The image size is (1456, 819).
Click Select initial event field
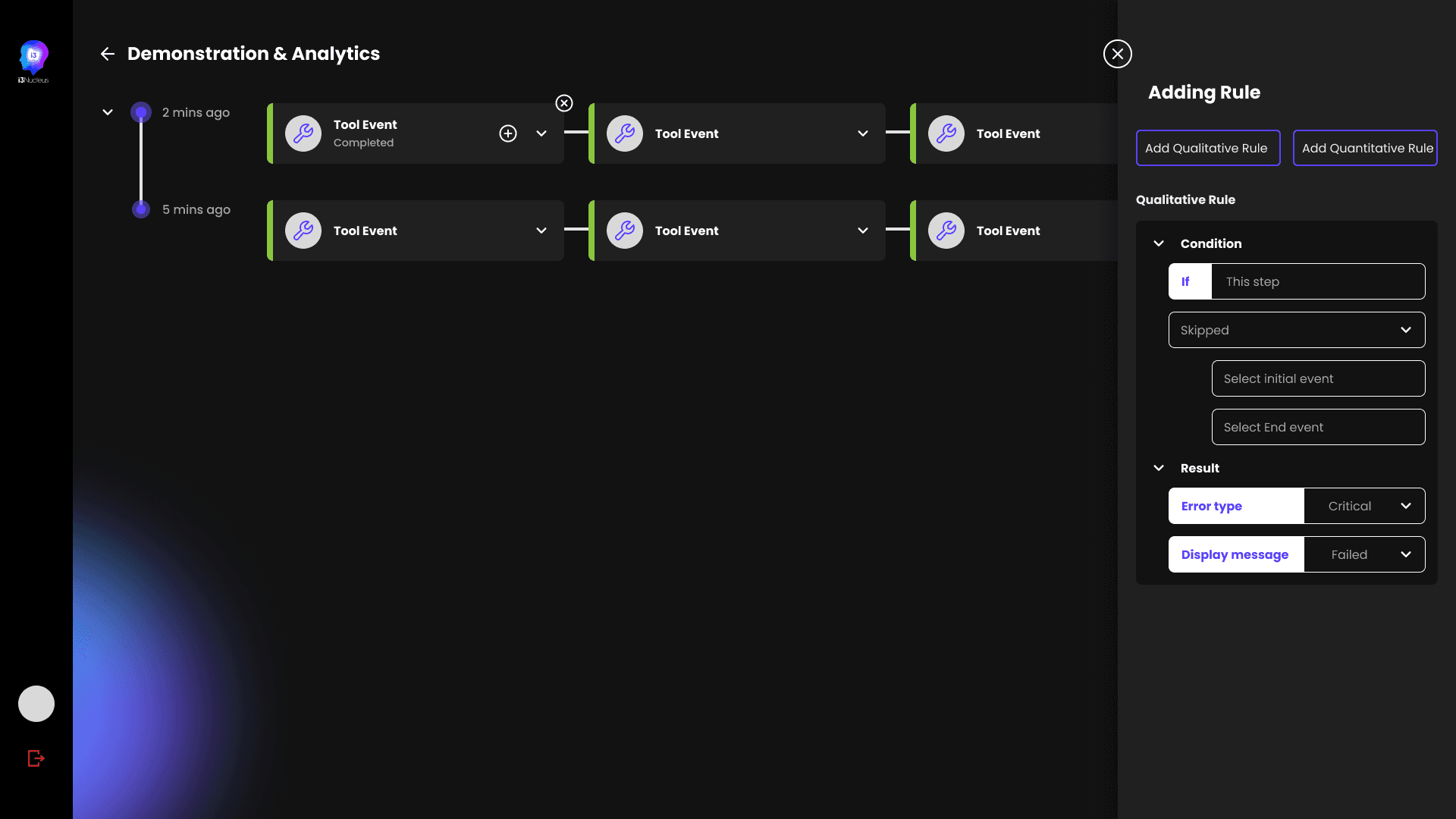click(1318, 378)
